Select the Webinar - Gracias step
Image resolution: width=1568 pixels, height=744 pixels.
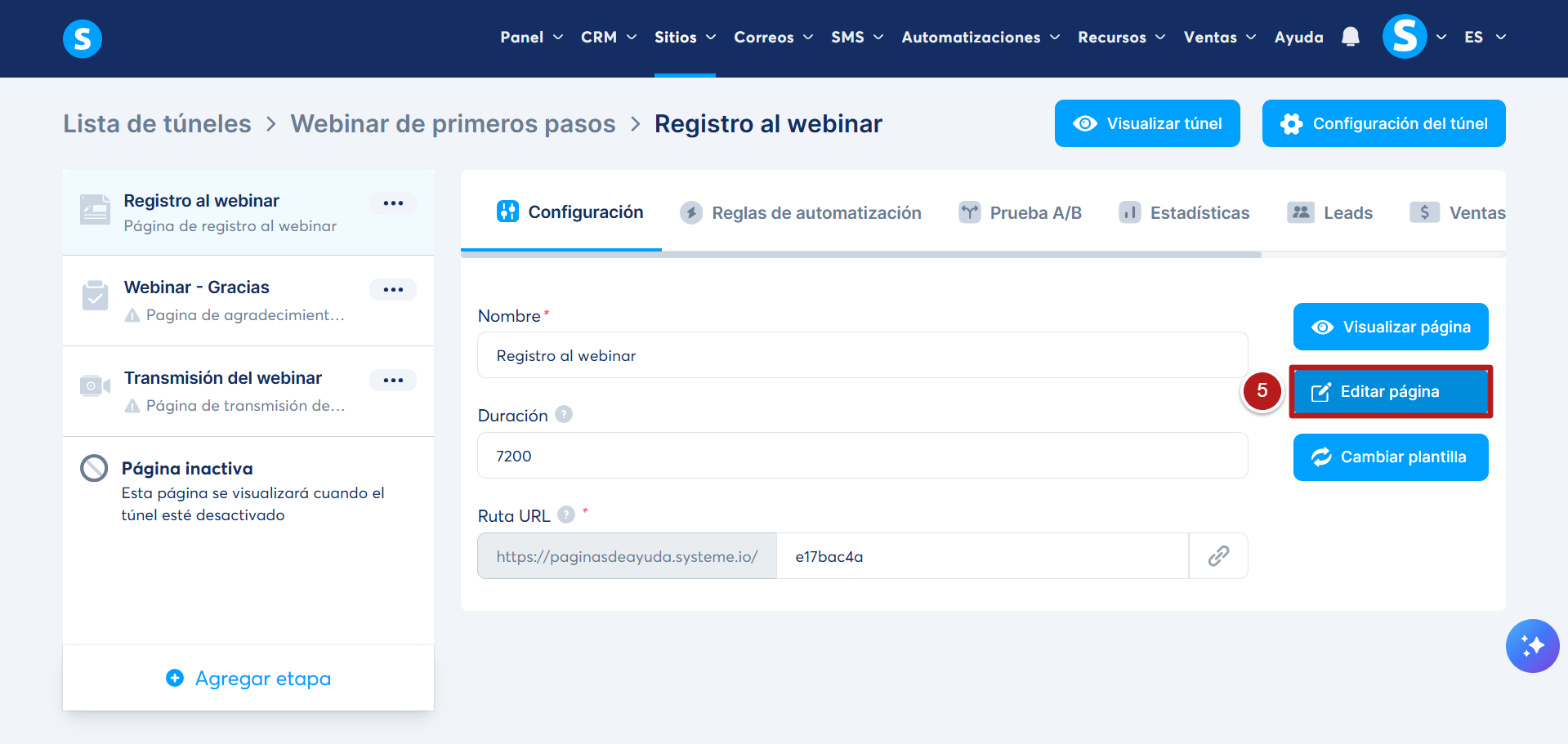(x=248, y=301)
